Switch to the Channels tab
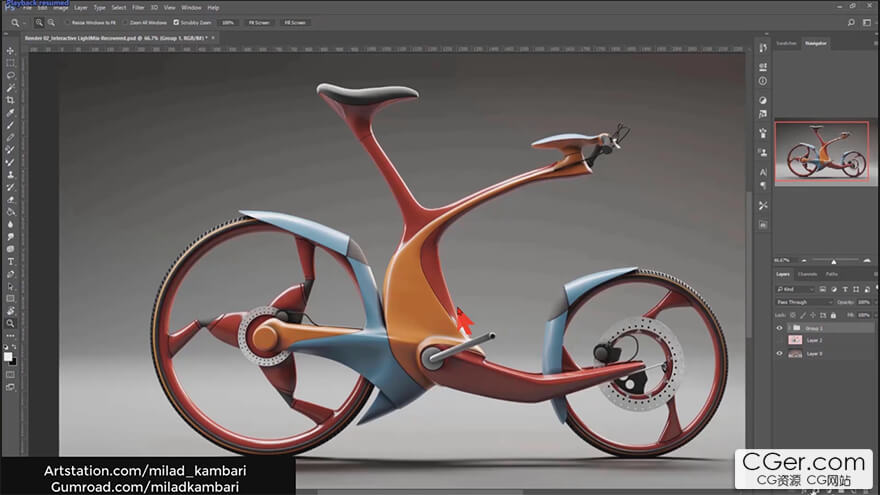880x495 pixels. click(x=807, y=273)
